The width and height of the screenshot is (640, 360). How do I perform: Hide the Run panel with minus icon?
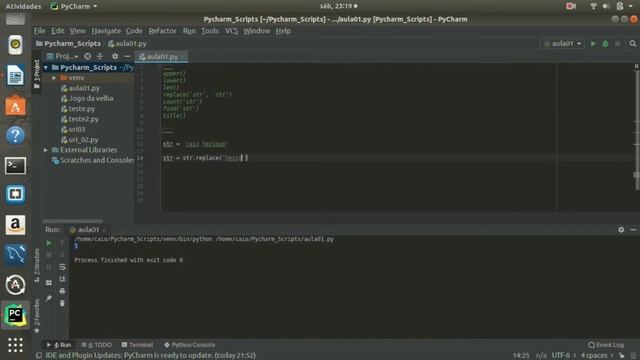click(x=633, y=230)
